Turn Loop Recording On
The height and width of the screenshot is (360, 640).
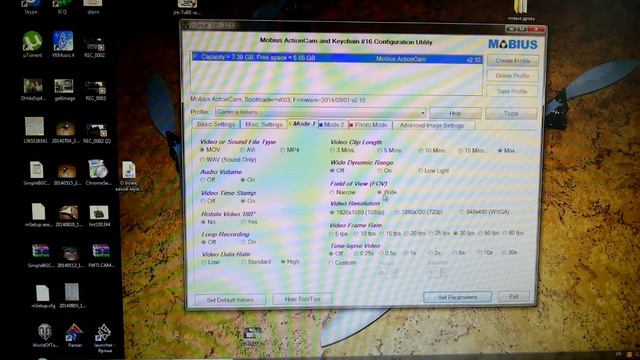(249, 242)
